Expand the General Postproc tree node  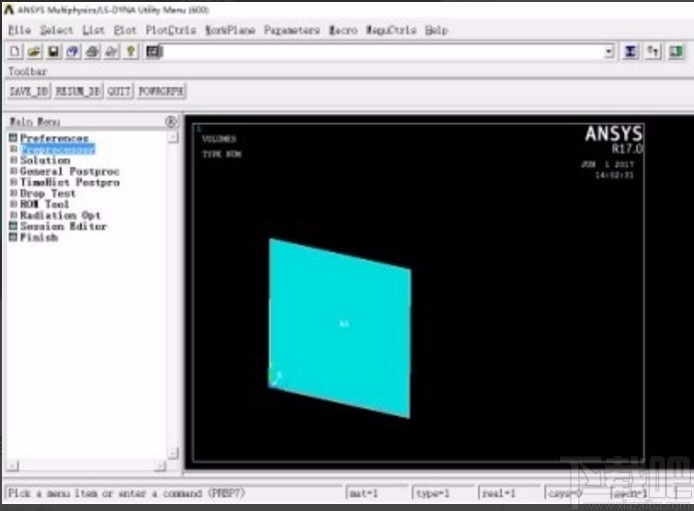[x=14, y=171]
